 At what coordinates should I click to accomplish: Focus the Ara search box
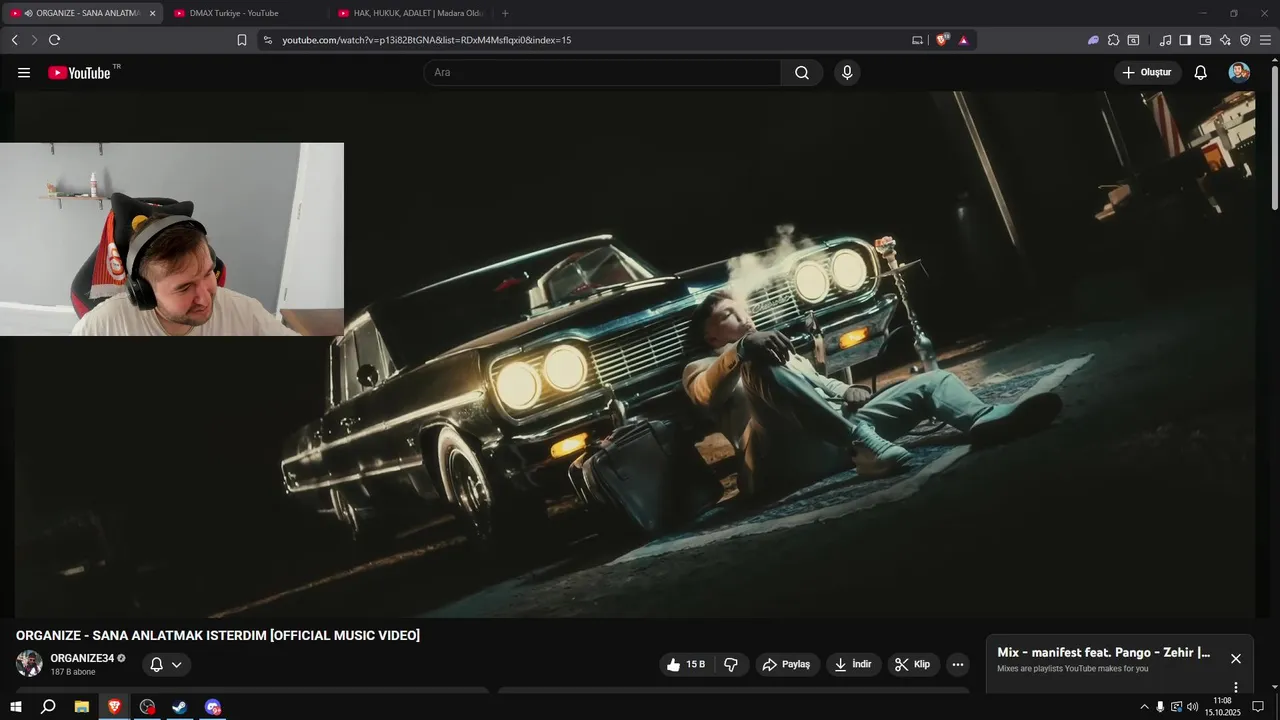[602, 73]
